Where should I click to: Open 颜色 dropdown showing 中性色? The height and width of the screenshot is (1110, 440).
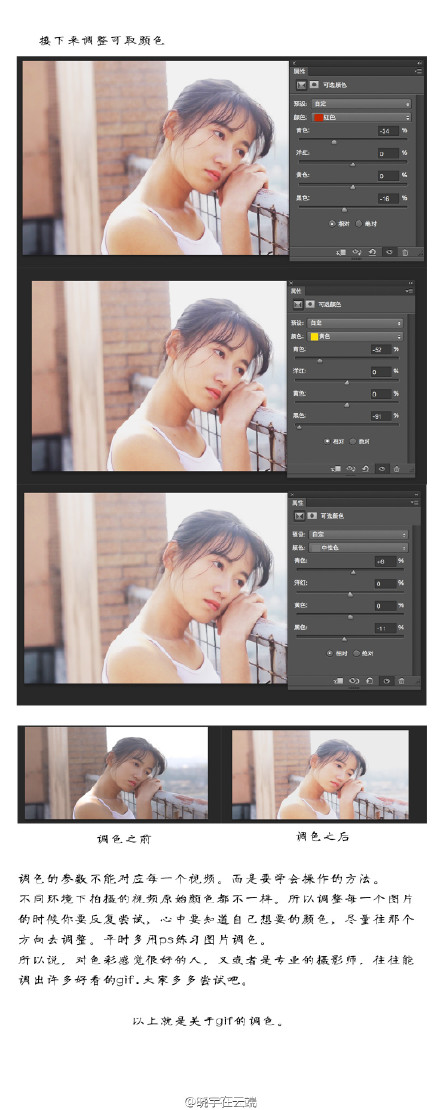[359, 548]
